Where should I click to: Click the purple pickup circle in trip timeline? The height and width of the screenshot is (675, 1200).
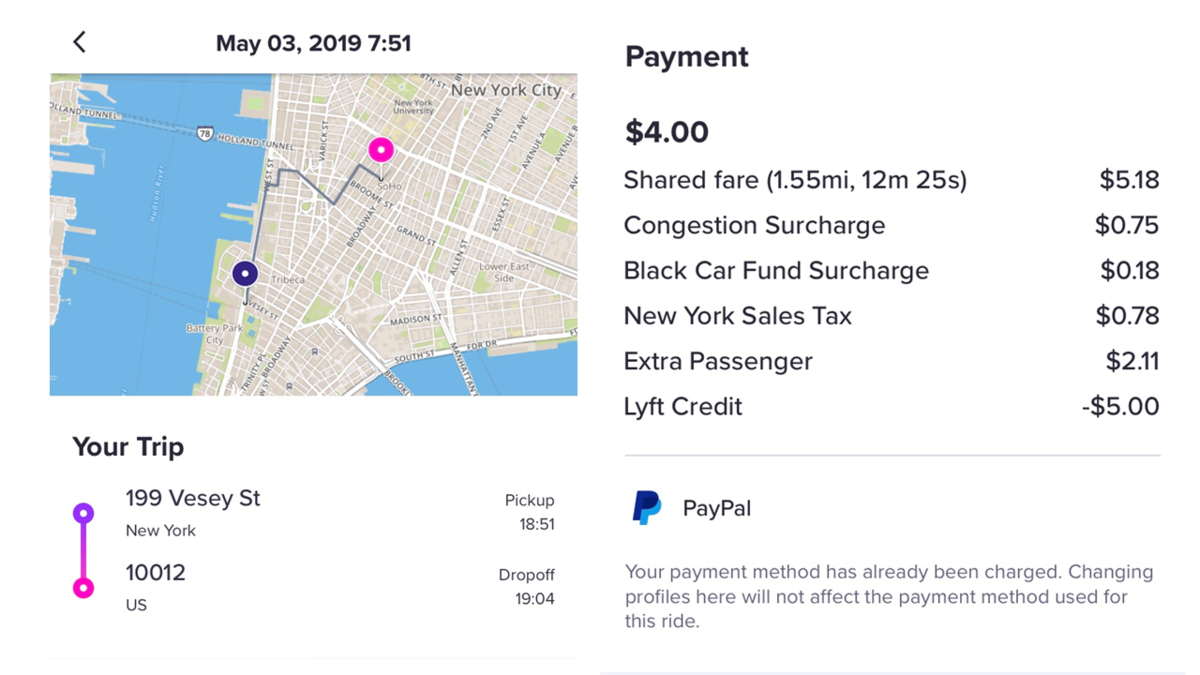84,513
